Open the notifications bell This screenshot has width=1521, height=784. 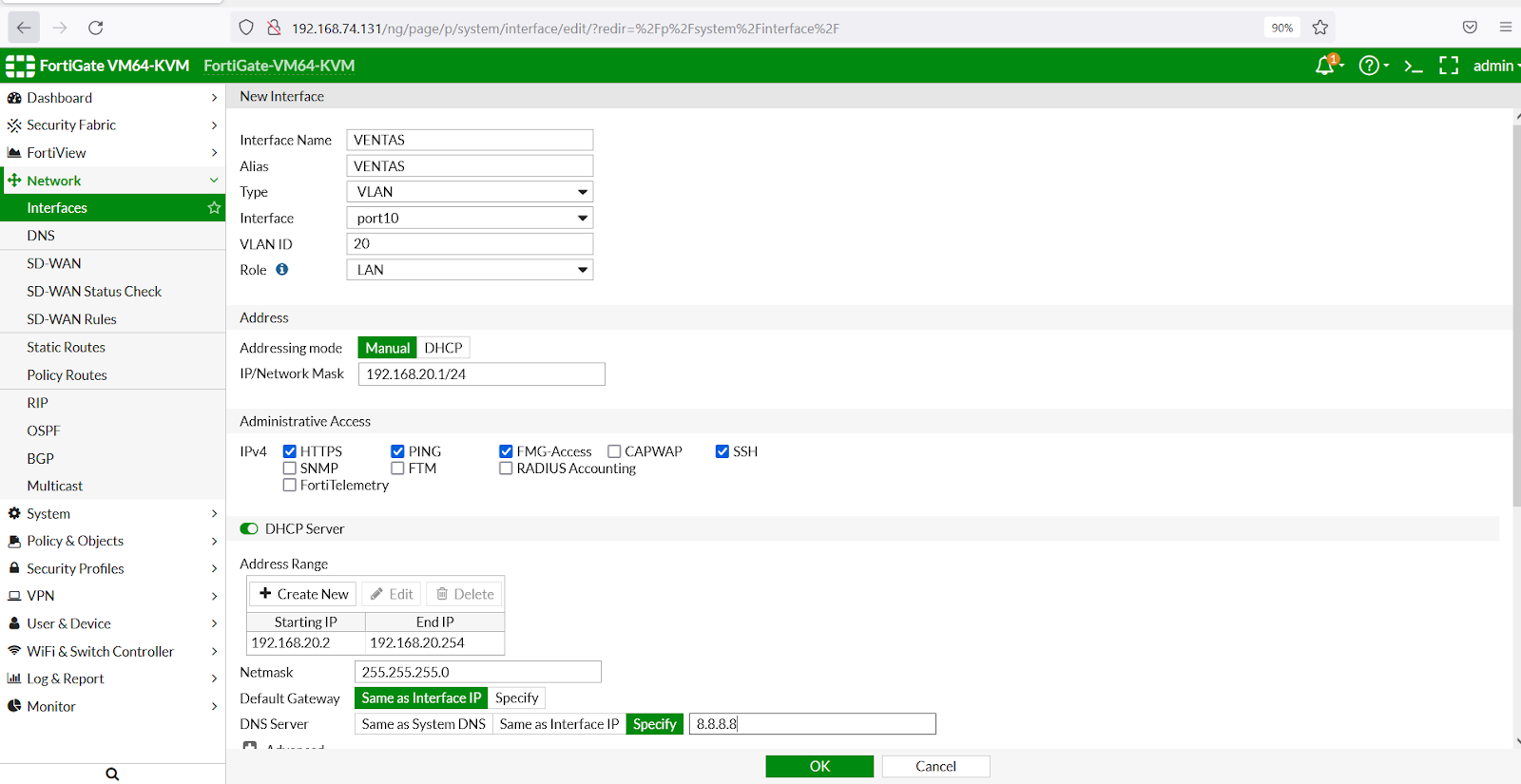point(1325,66)
